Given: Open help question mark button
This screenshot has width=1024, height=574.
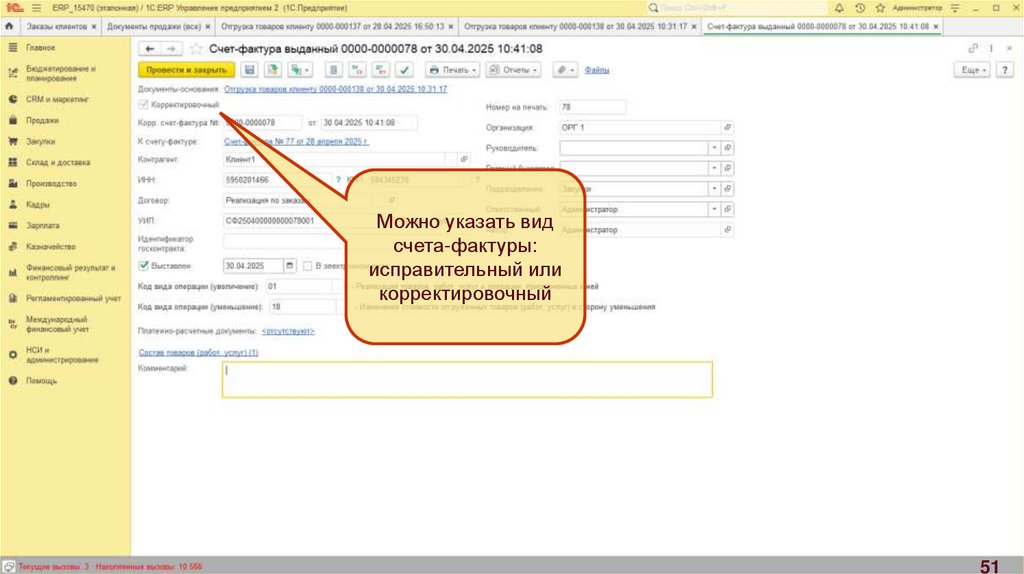Looking at the screenshot, I should [x=1004, y=70].
